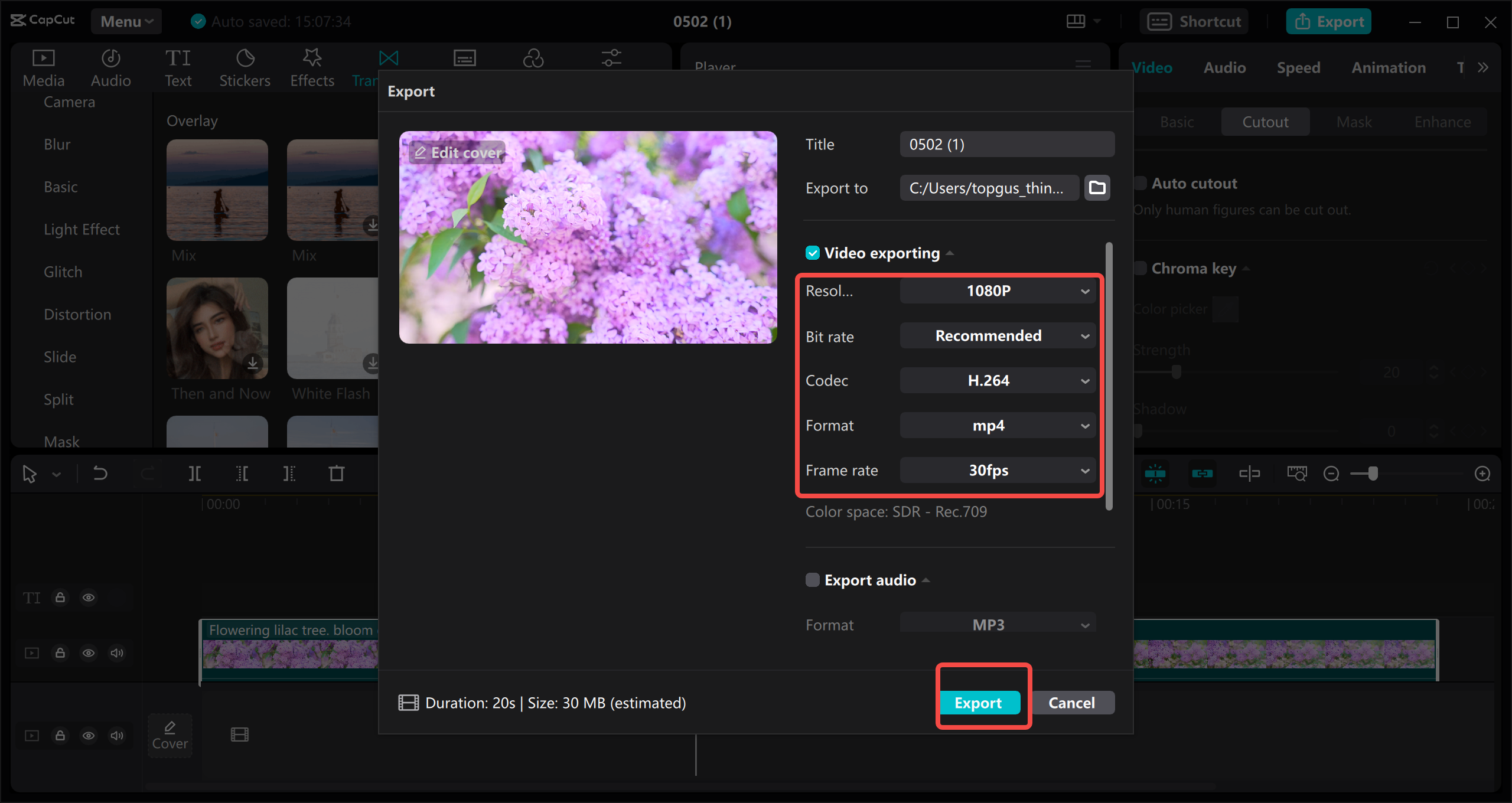Open the Codec H.264 dropdown
Viewport: 1512px width, 803px height.
coord(998,381)
